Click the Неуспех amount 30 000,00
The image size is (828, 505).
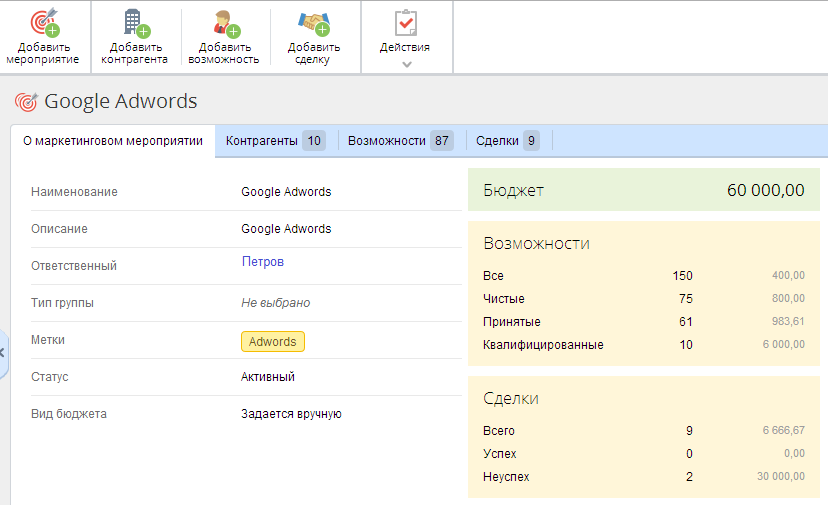[x=780, y=476]
